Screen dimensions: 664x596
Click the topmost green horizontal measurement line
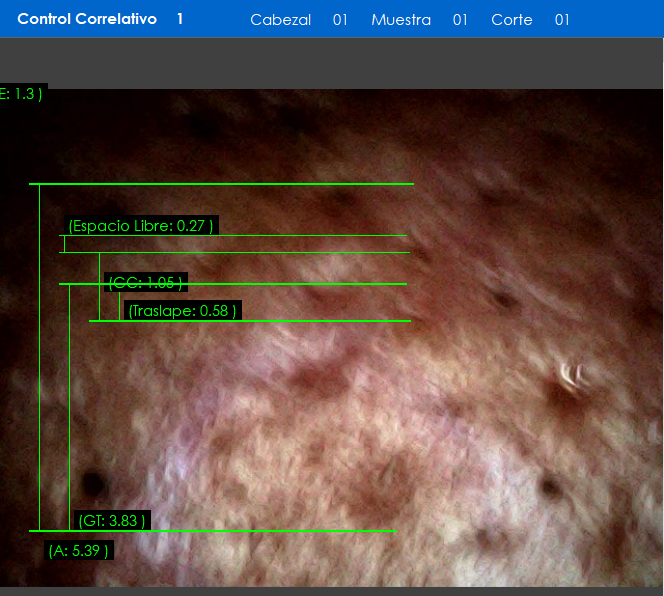click(x=220, y=184)
